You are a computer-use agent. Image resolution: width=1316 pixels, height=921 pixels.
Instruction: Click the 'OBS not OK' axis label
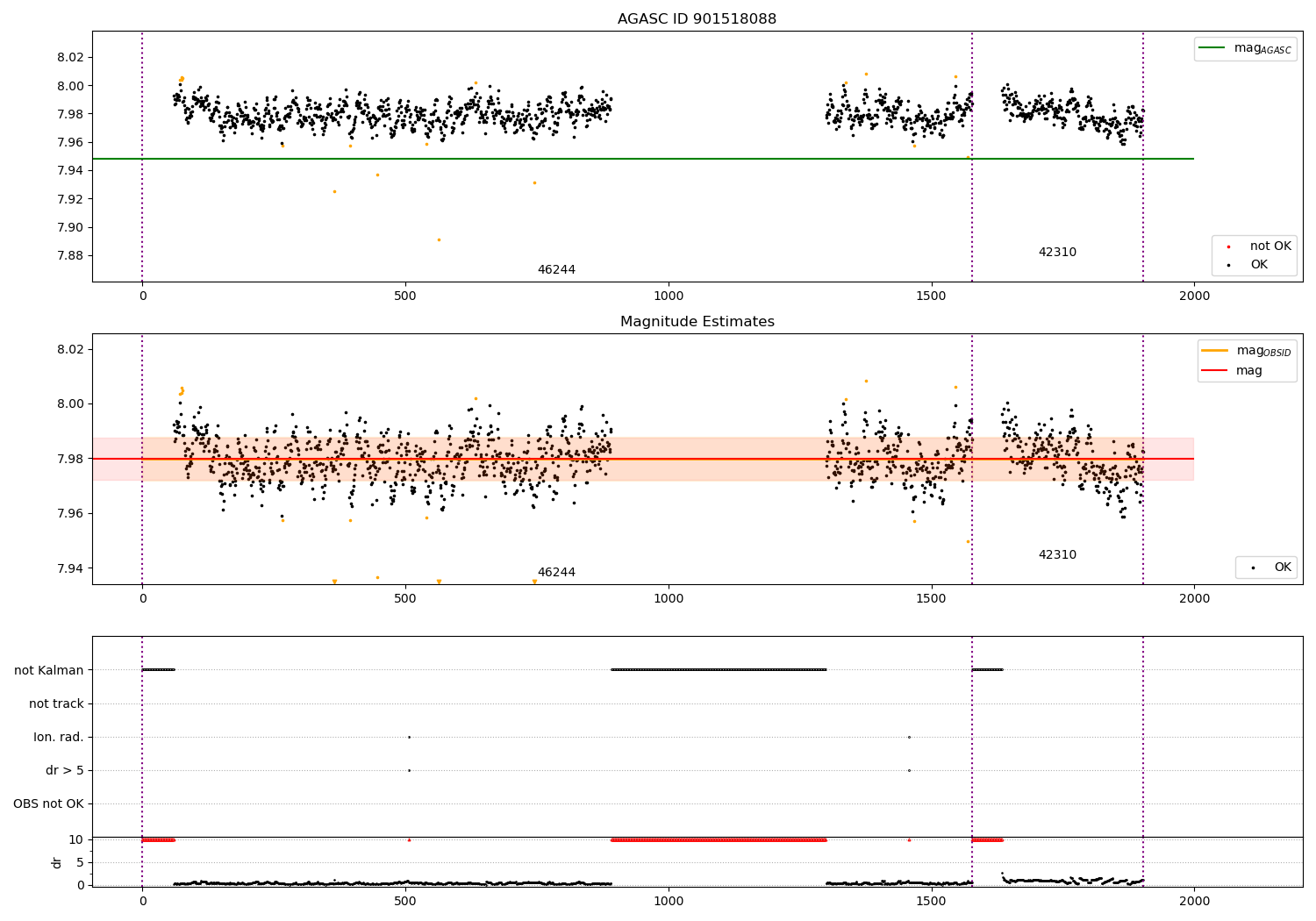pyautogui.click(x=48, y=803)
